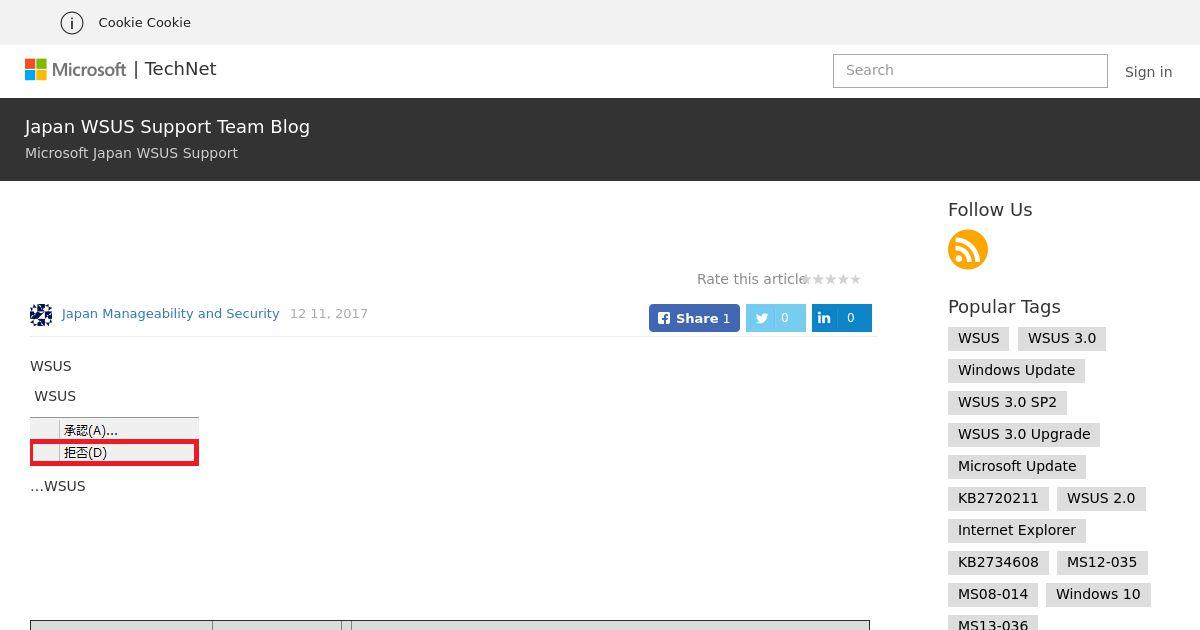Viewport: 1200px width, 630px height.
Task: Click the 12 11, 2017 post date
Action: [x=329, y=314]
